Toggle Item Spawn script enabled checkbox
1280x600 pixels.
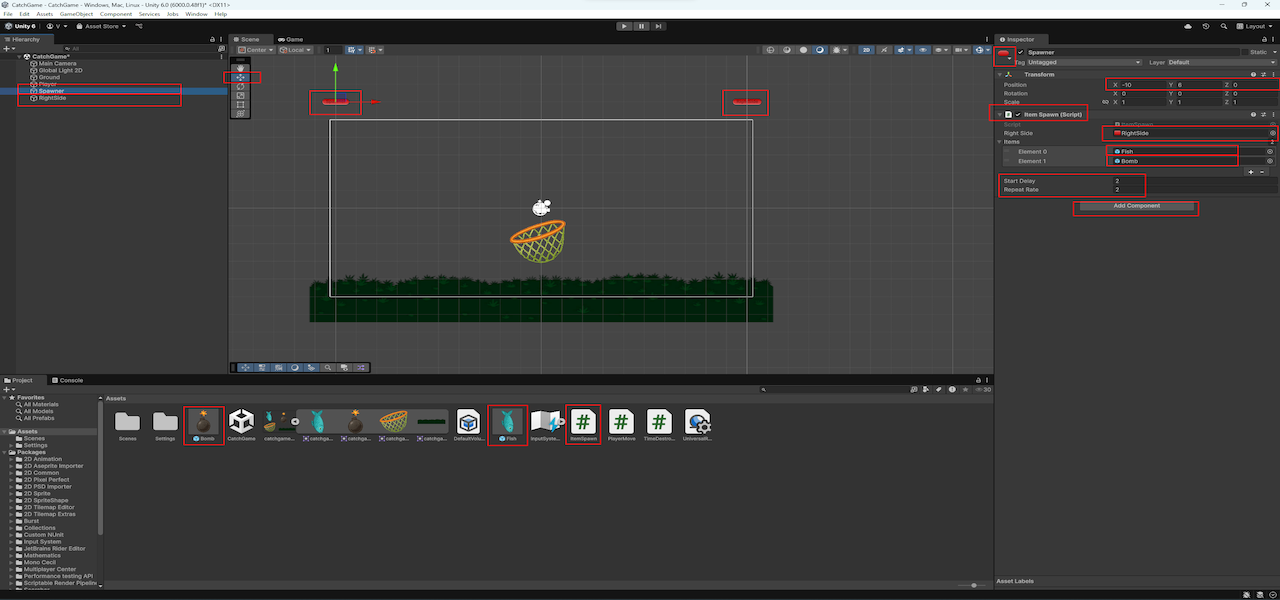point(1018,114)
